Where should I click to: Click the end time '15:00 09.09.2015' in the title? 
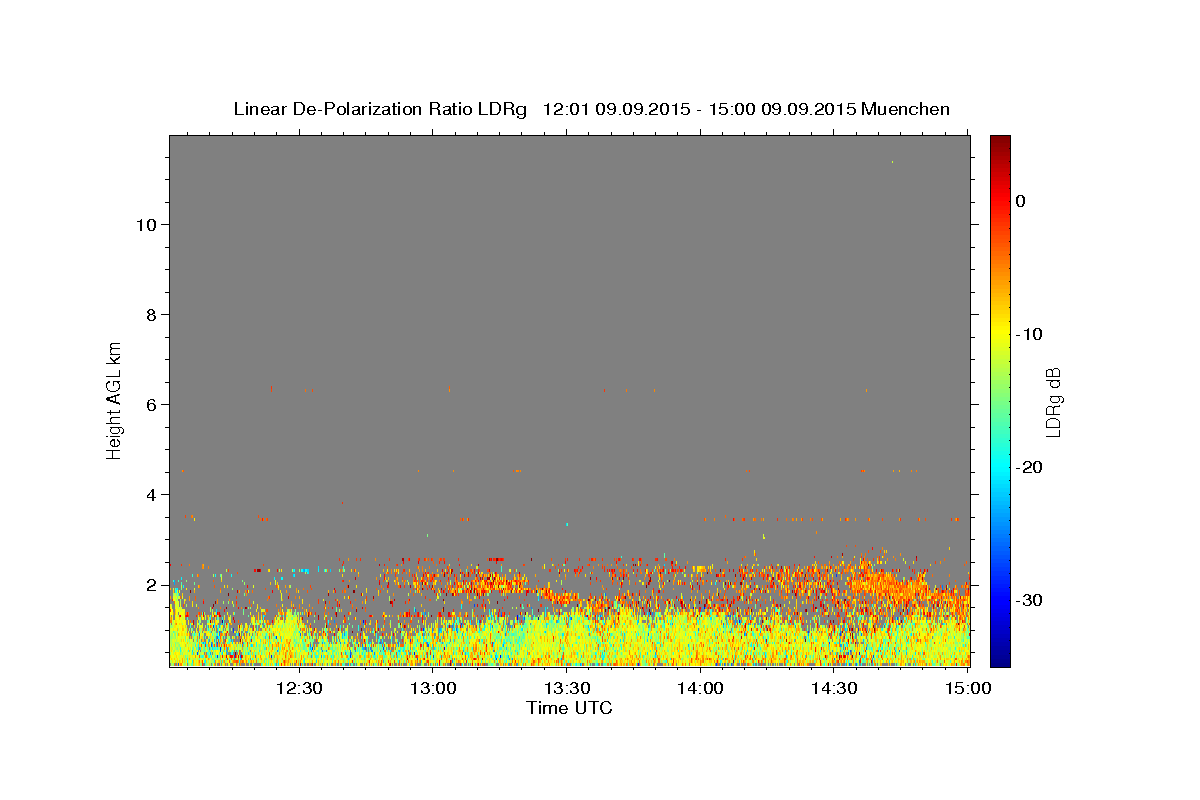coord(781,109)
